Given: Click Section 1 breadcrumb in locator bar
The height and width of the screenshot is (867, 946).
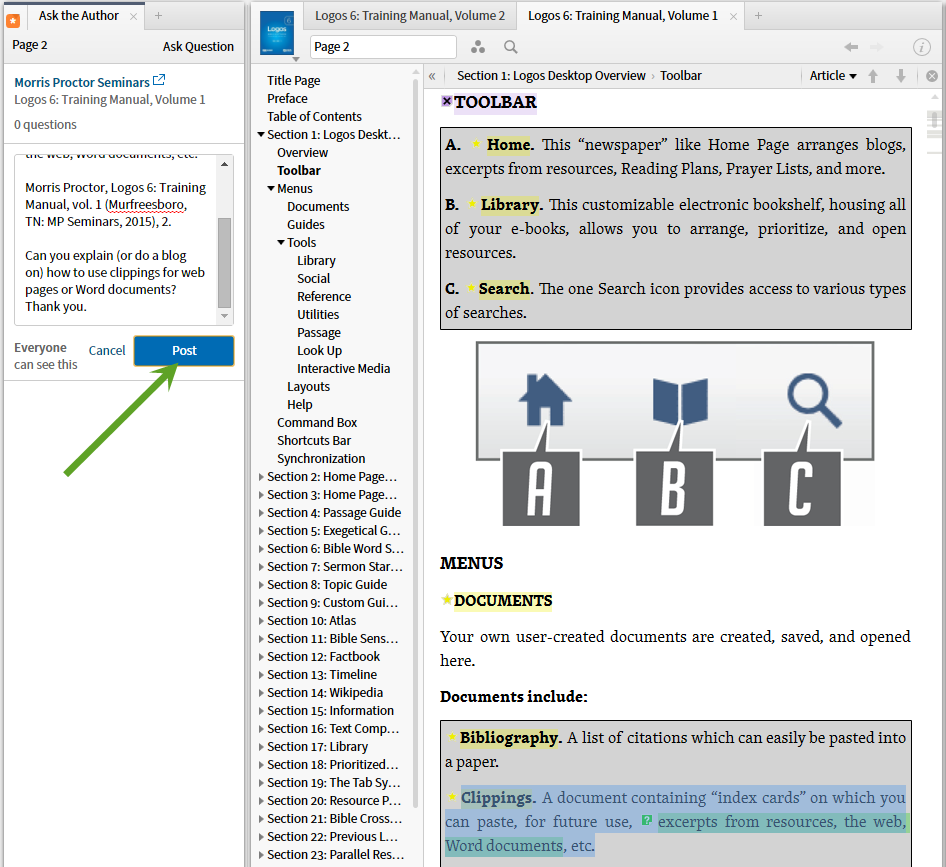Looking at the screenshot, I should click(551, 75).
